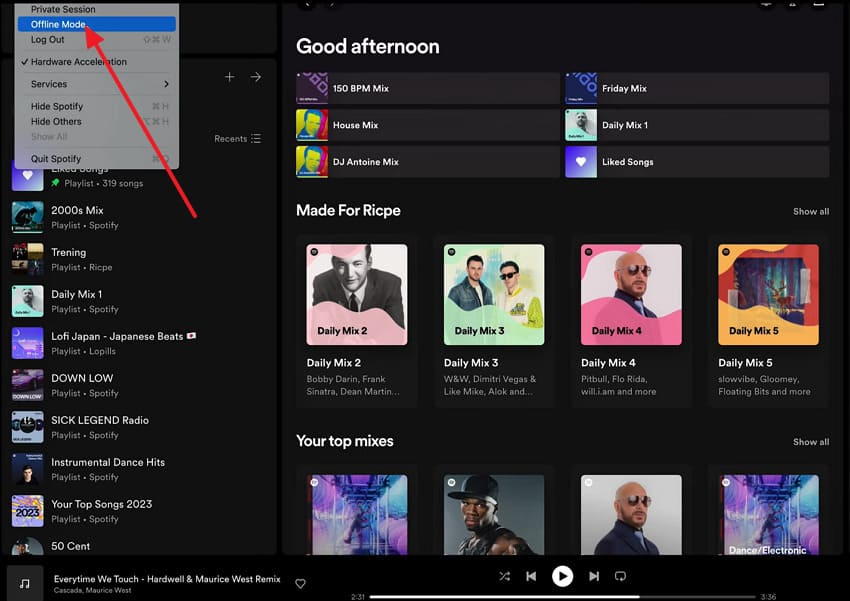Open Recents sort list icon
This screenshot has width=850, height=601.
tap(256, 139)
